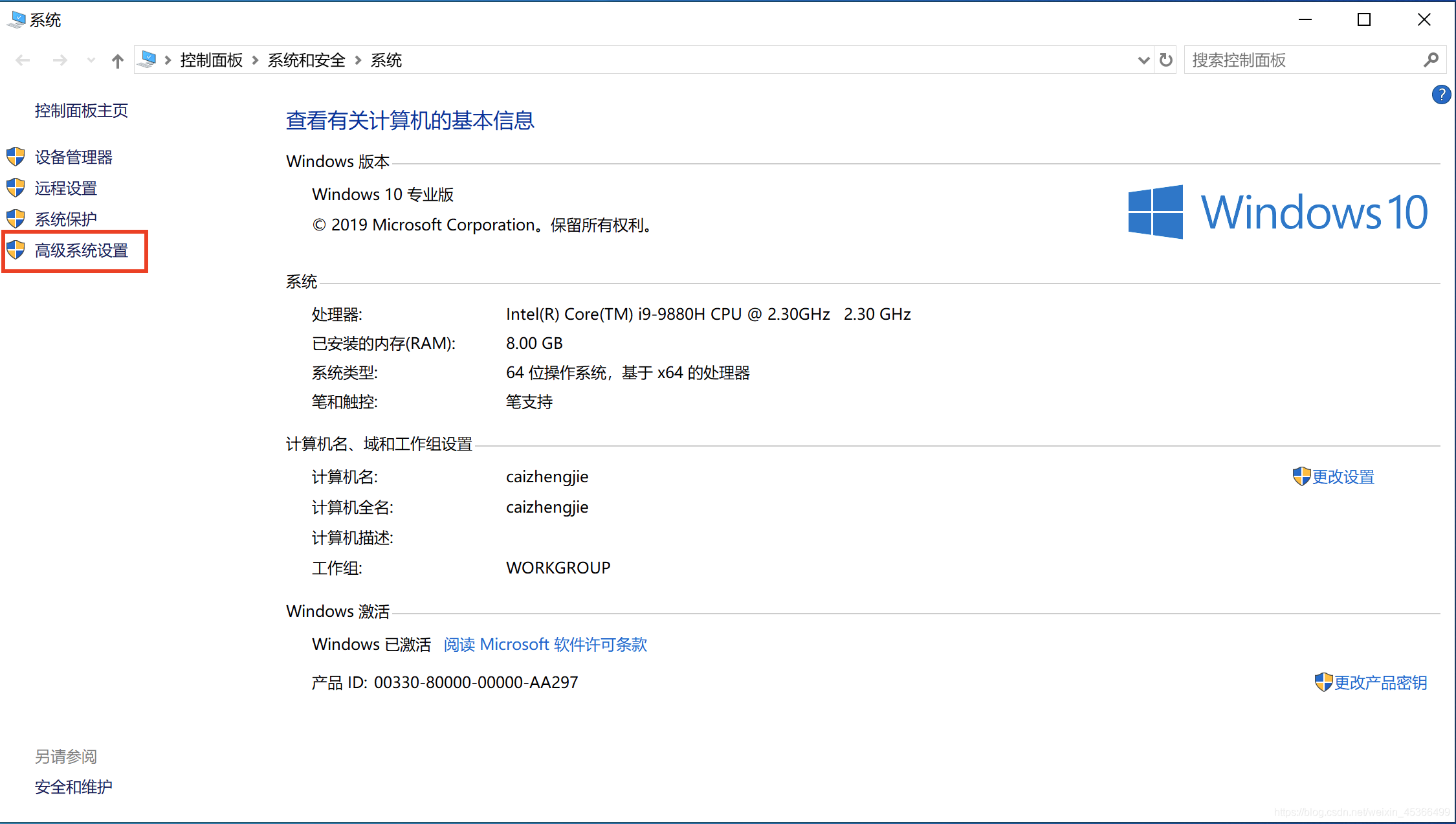Click the refresh icon next to address bar
The width and height of the screenshot is (1456, 824).
click(x=1166, y=60)
